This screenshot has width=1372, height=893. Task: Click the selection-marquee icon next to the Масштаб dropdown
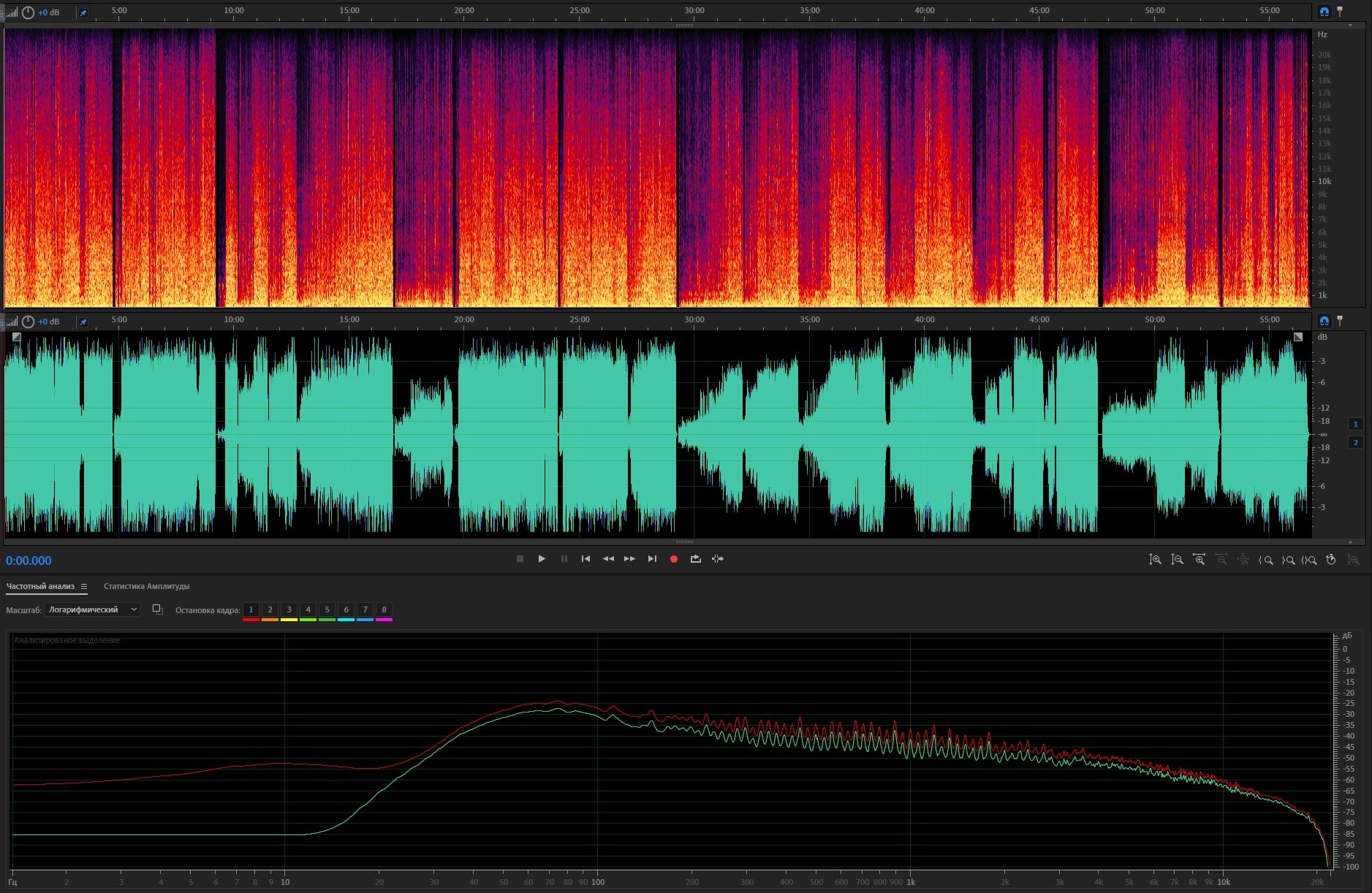point(157,609)
